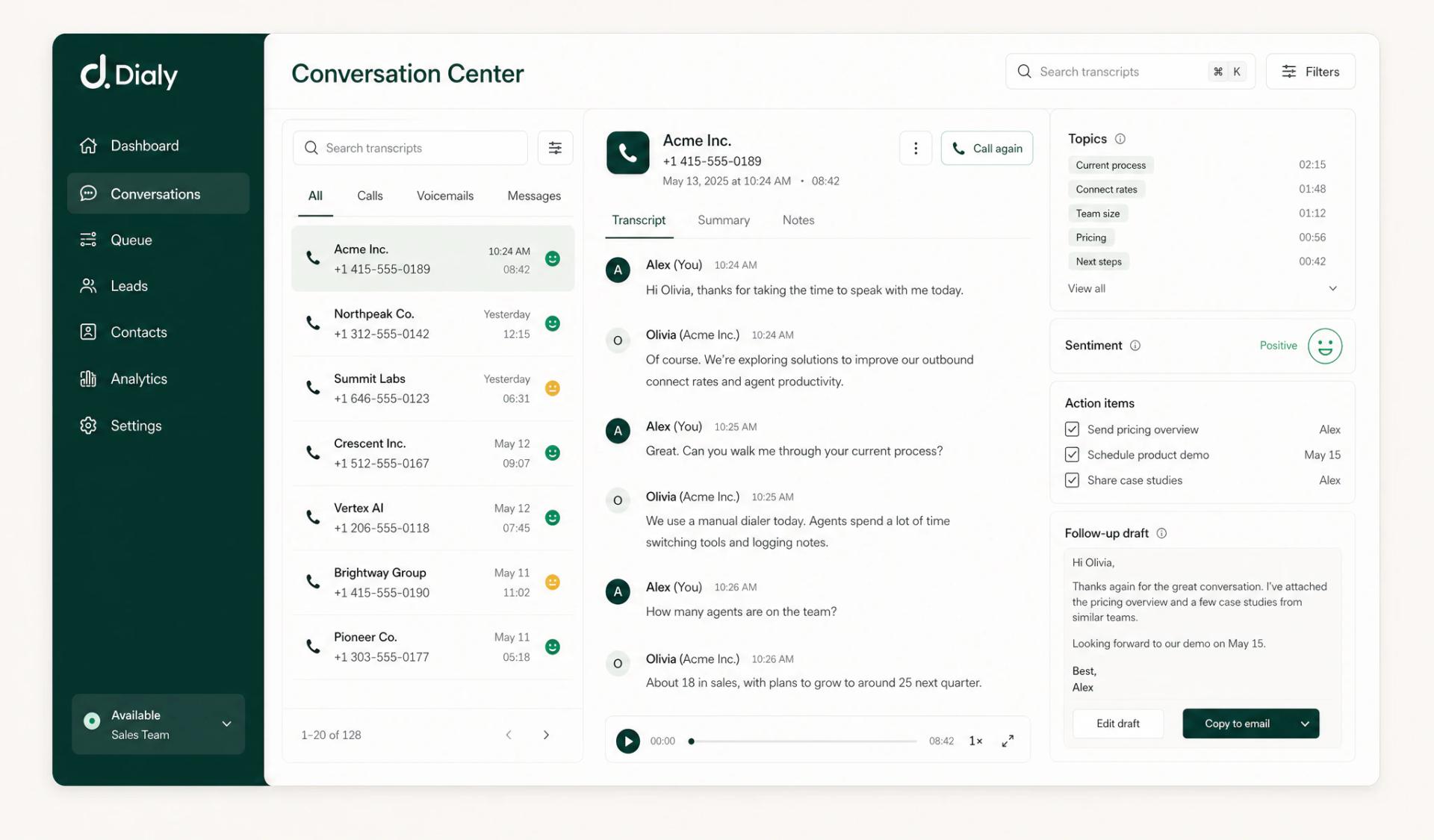
Task: Open the Summary tab for the call
Action: tap(723, 220)
